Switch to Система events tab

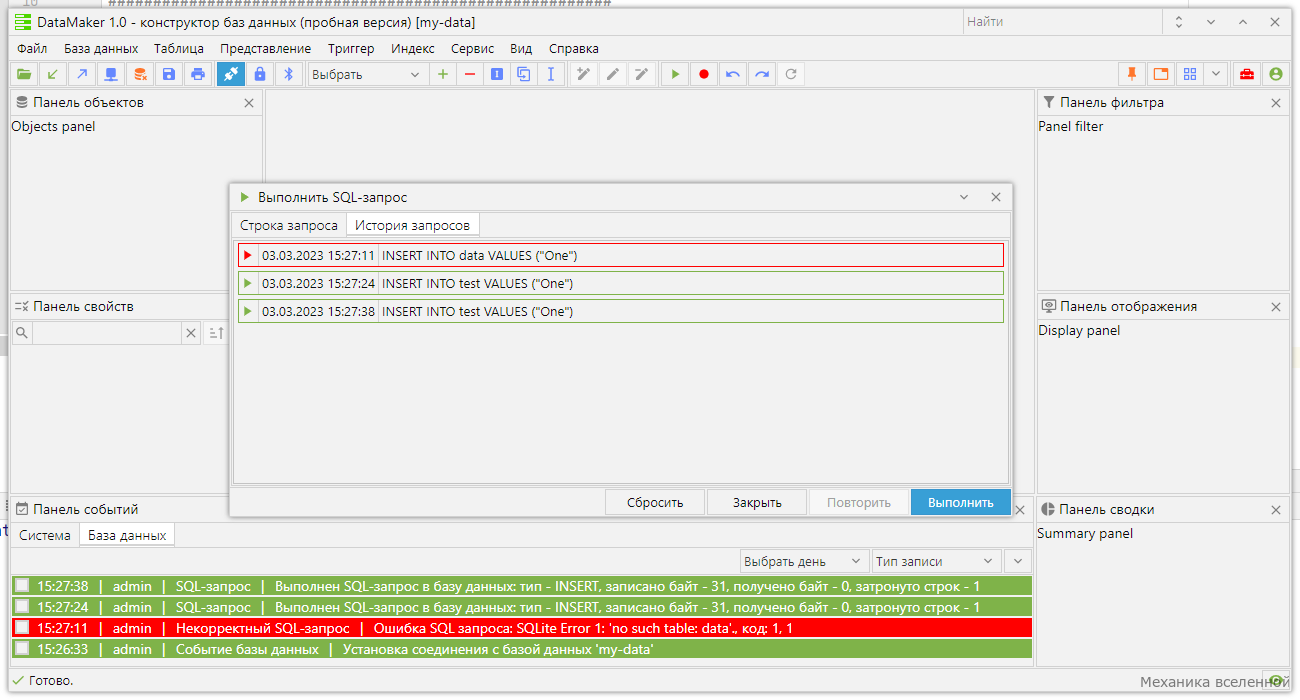[45, 535]
